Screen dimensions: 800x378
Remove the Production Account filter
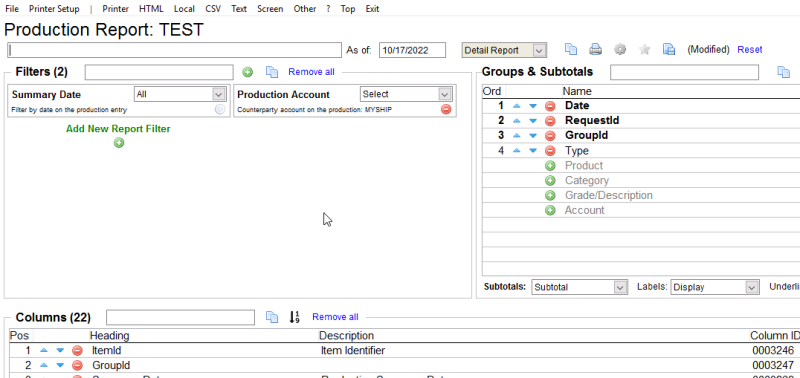[446, 109]
